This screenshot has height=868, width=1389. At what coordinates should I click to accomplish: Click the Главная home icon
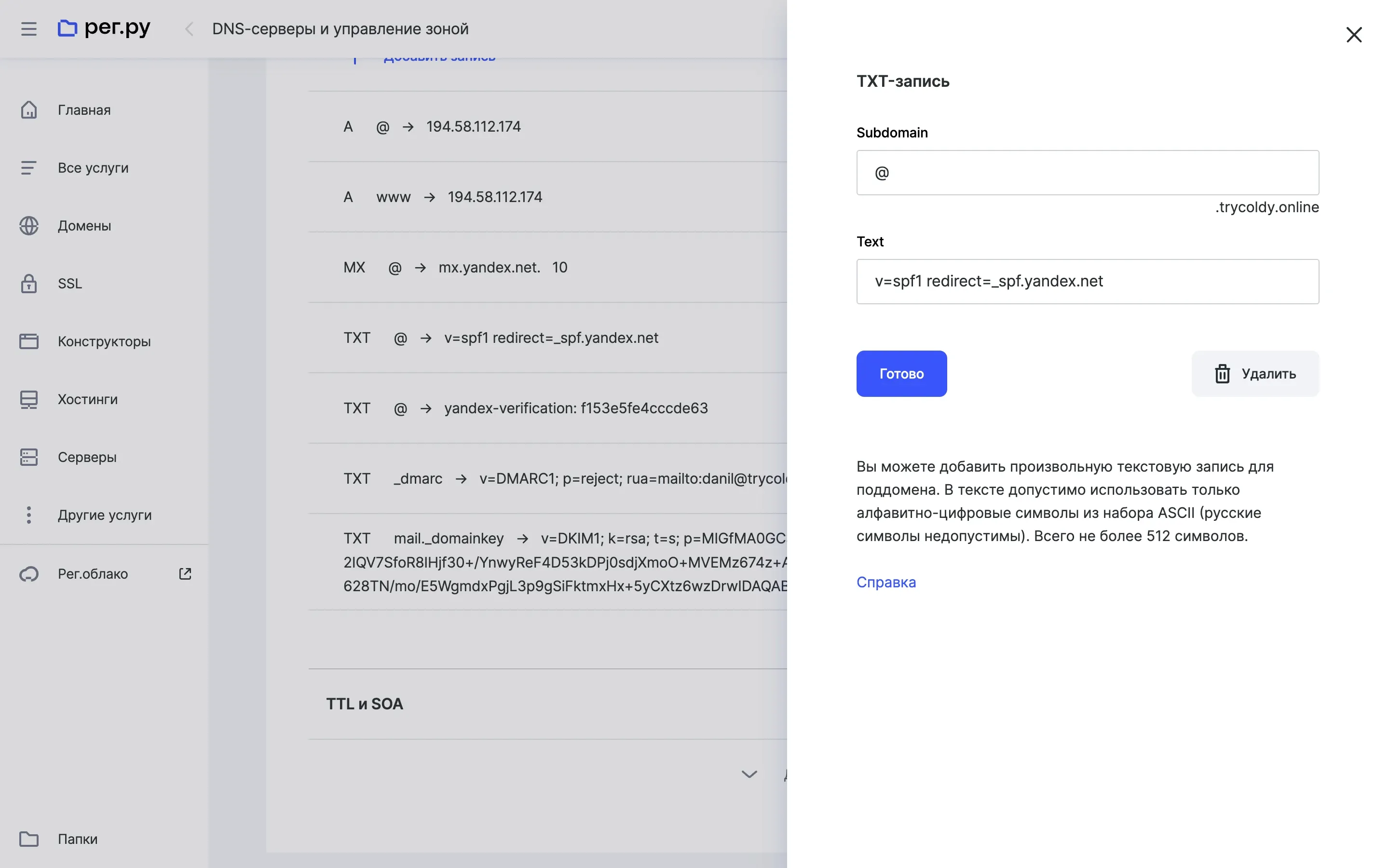tap(29, 109)
